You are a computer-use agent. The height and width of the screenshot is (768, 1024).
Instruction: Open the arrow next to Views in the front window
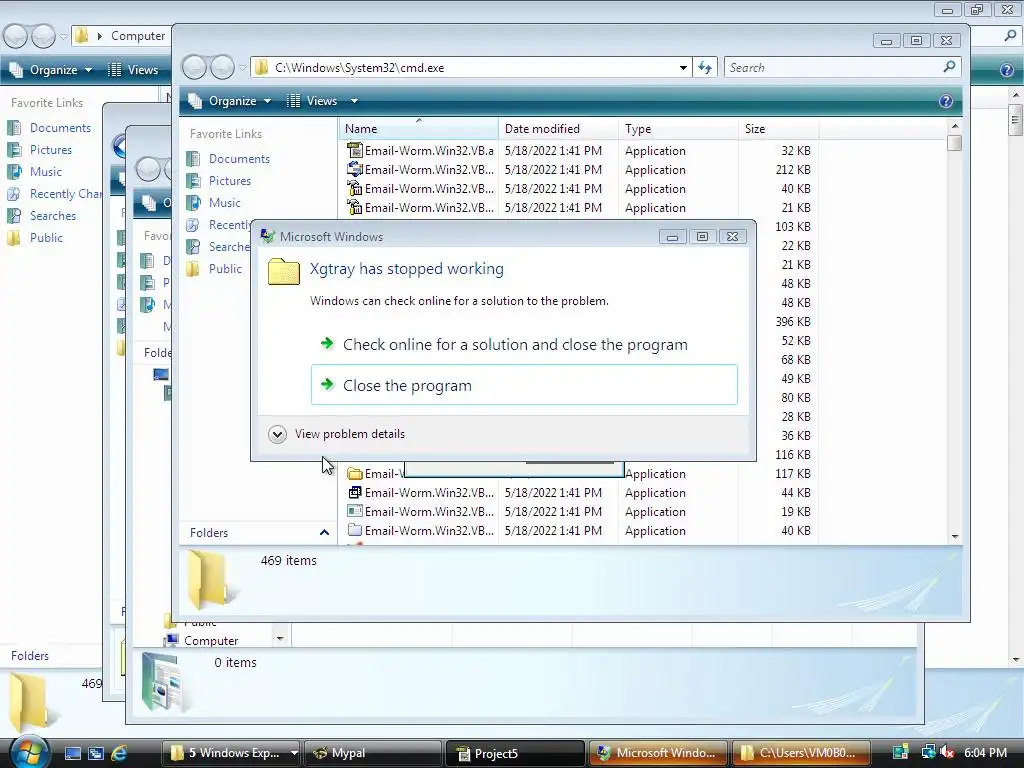354,101
